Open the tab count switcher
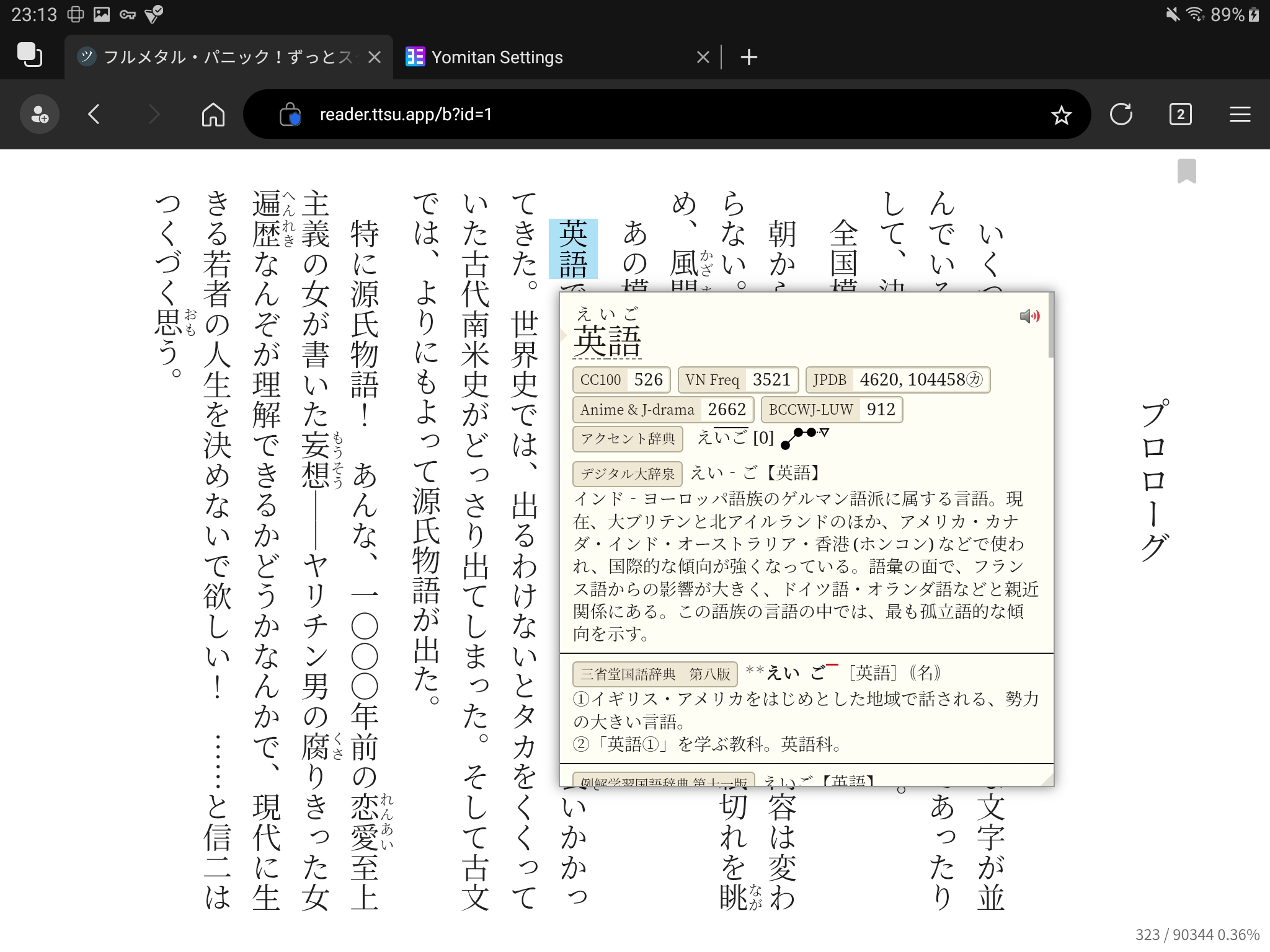This screenshot has width=1270, height=952. click(x=1180, y=114)
